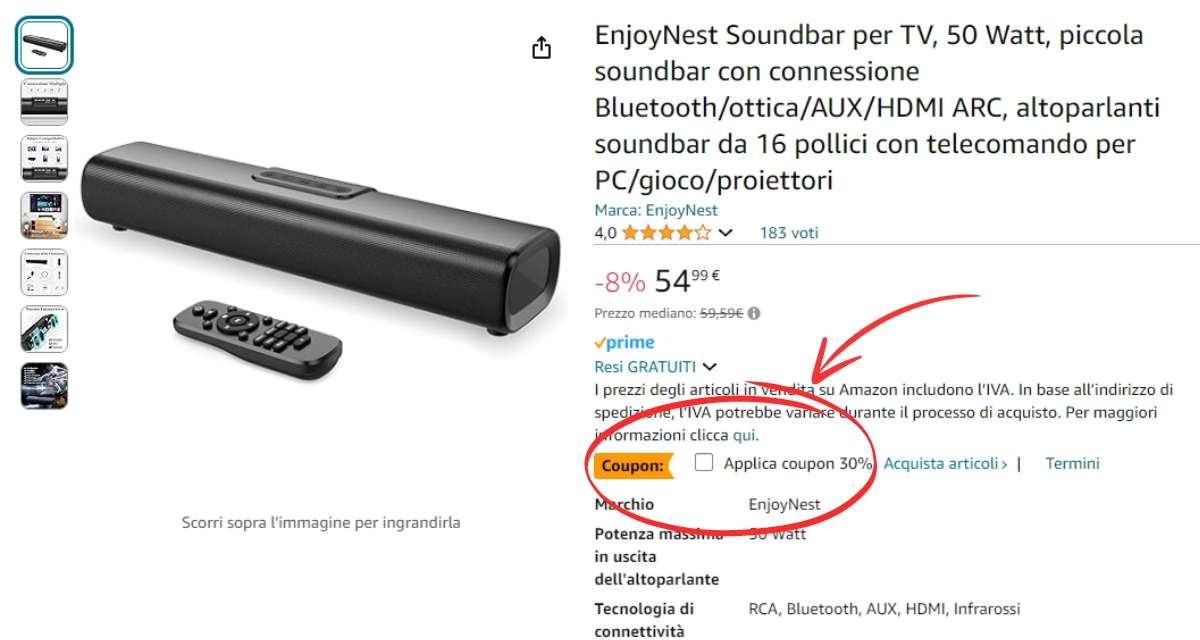Click the main soundbar product image
This screenshot has width=1200, height=640.
(x=320, y=260)
